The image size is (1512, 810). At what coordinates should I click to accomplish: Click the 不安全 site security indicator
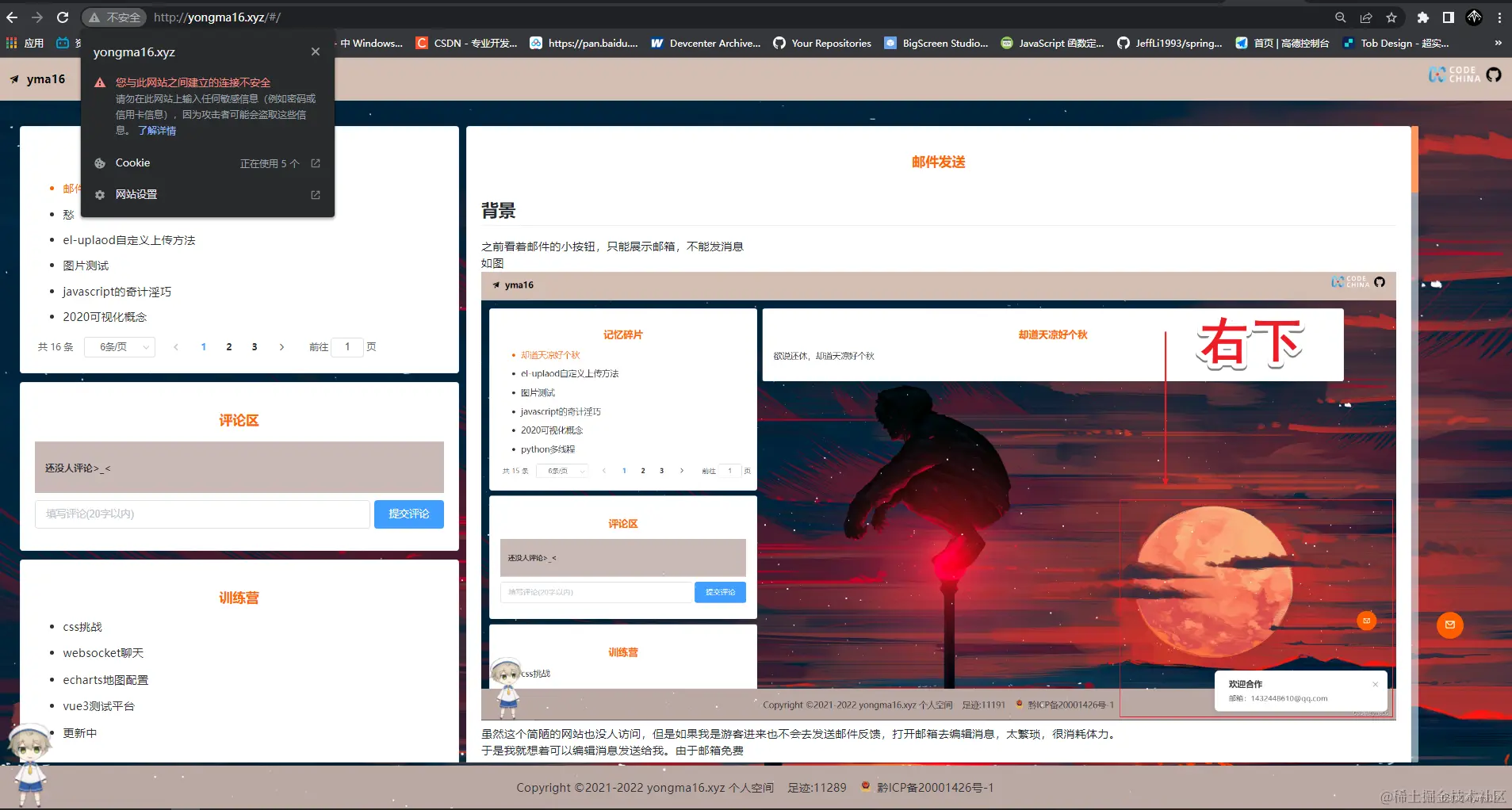[x=113, y=17]
